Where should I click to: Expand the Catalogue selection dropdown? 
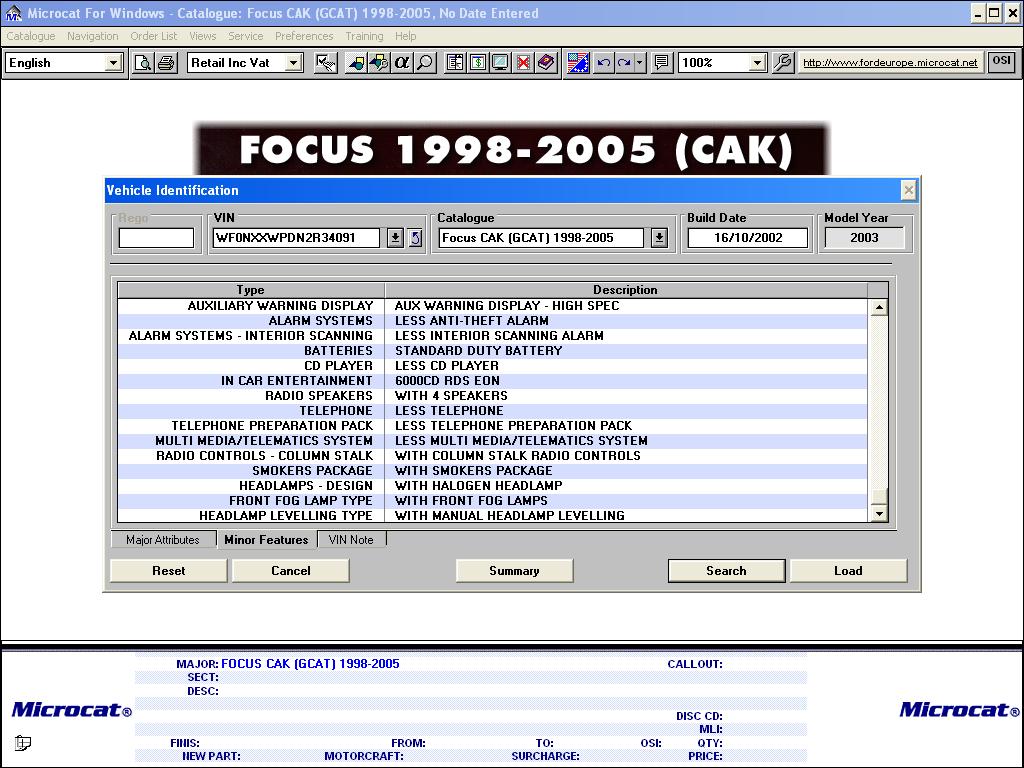659,238
